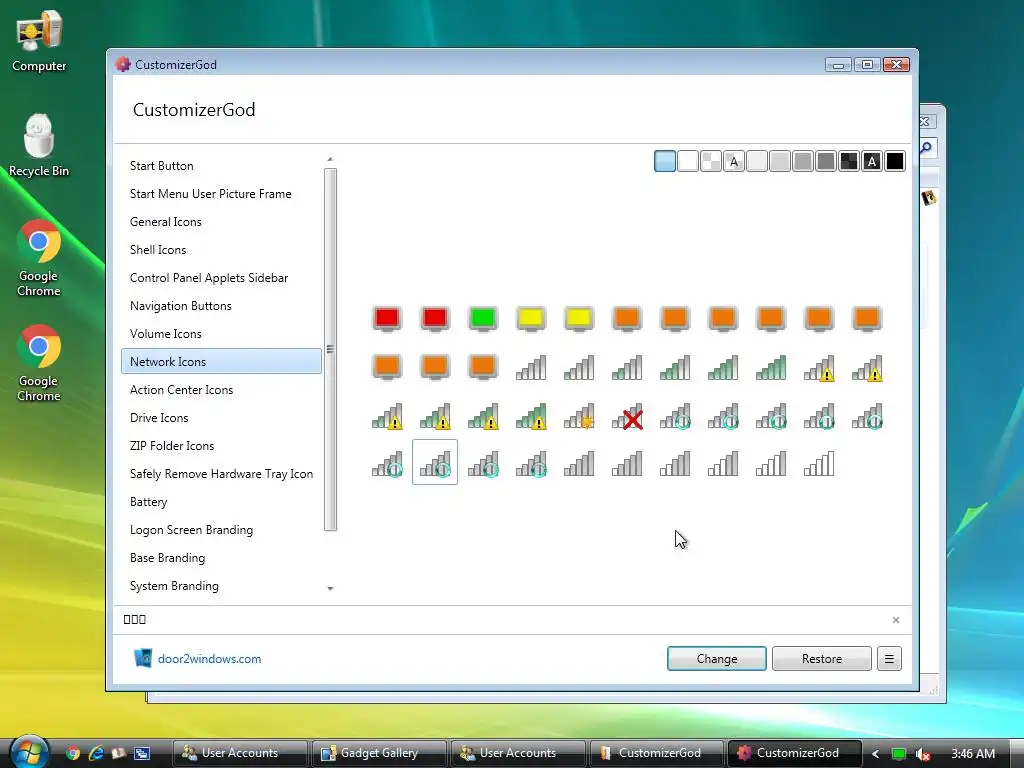1024x768 pixels.
Task: Open the Battery category
Action: [x=221, y=502]
